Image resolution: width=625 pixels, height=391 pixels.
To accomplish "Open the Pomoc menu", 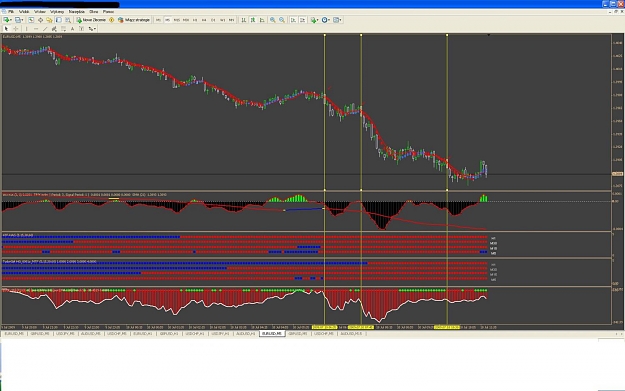I will (108, 12).
